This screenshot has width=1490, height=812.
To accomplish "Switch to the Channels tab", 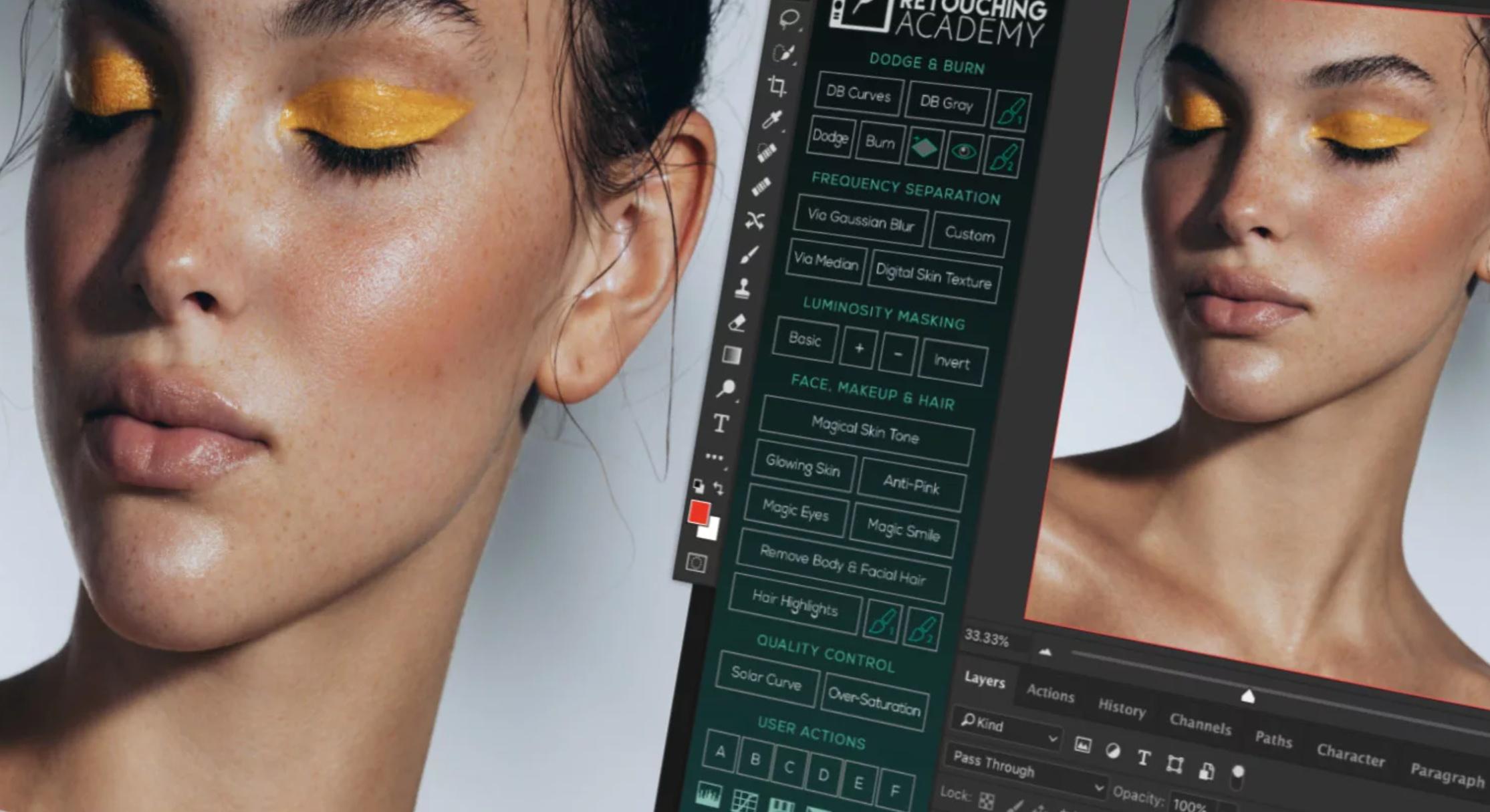I will [1199, 724].
